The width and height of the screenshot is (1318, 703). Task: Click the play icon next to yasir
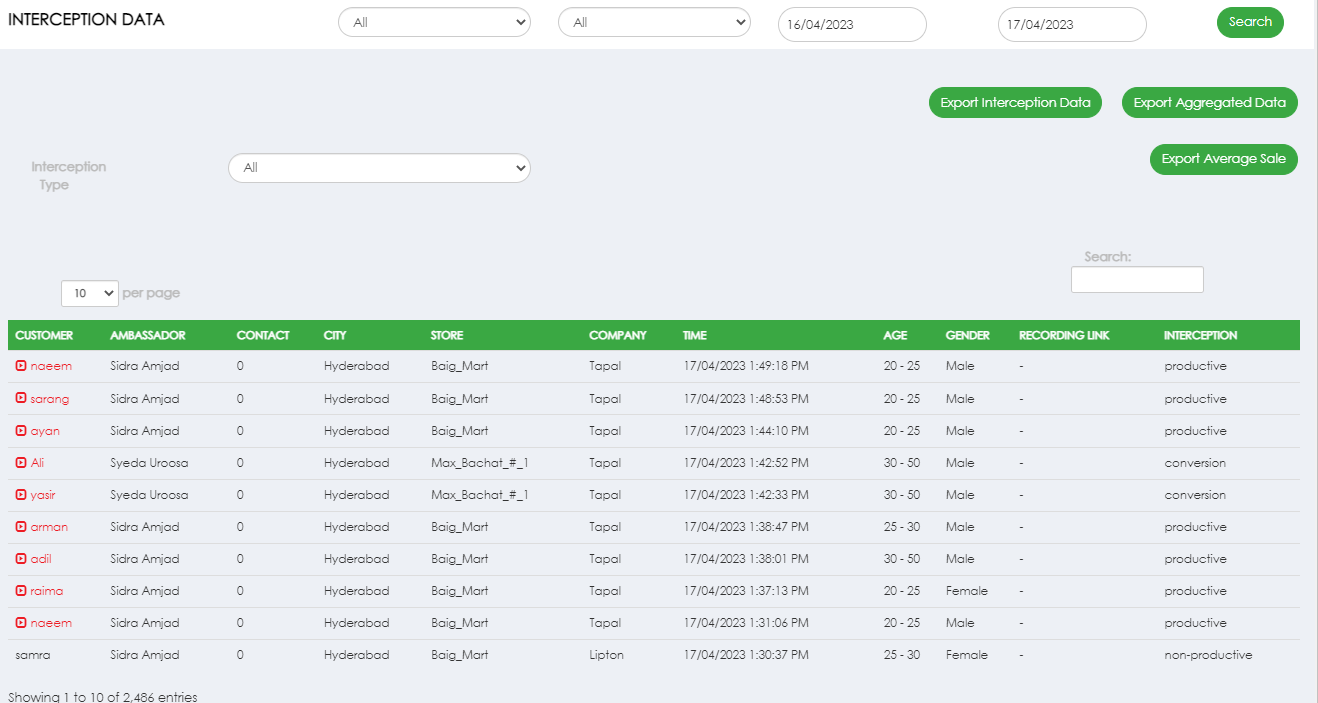(21, 495)
